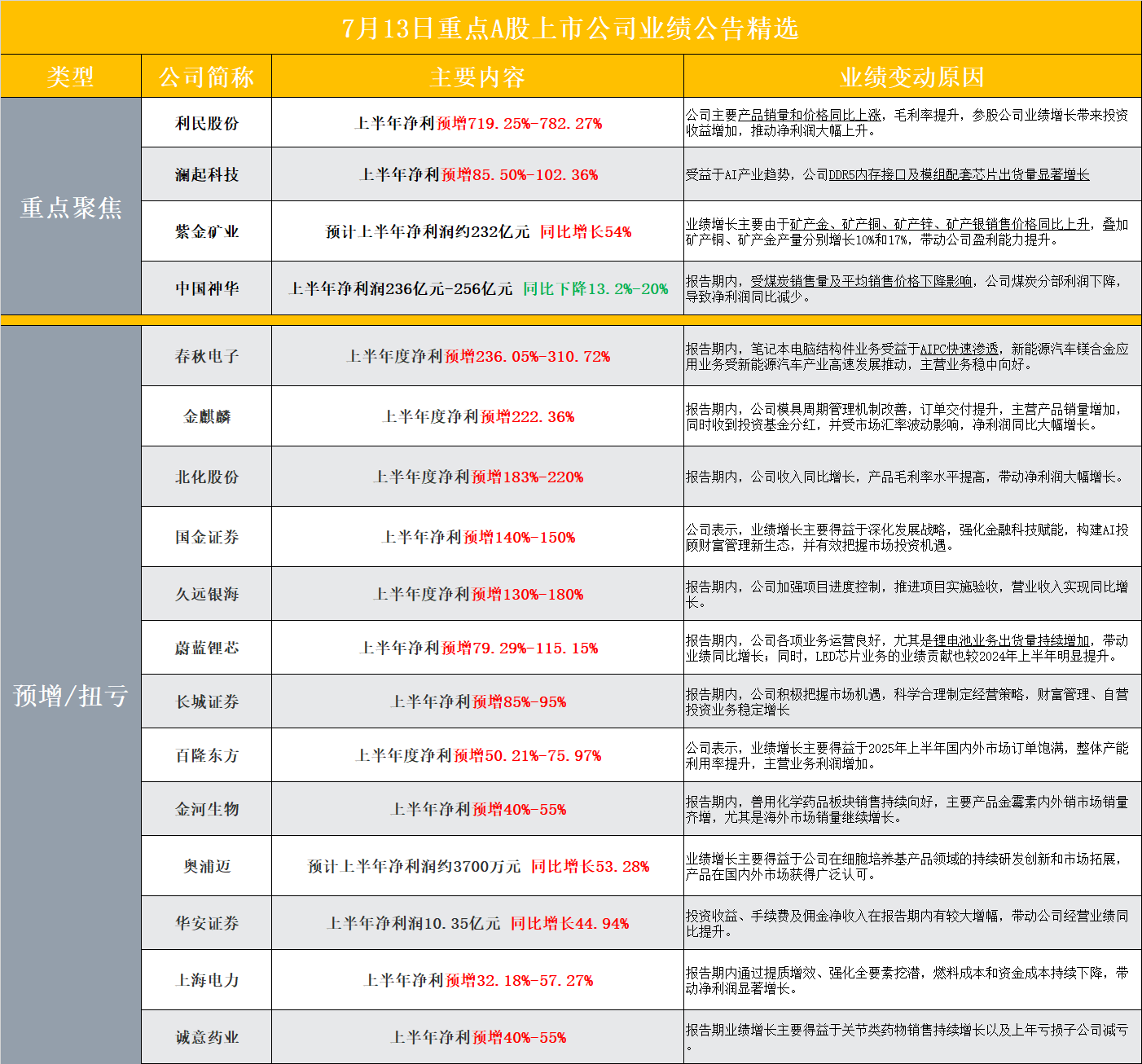Select company cell 奥浦迈

pyautogui.click(x=206, y=866)
